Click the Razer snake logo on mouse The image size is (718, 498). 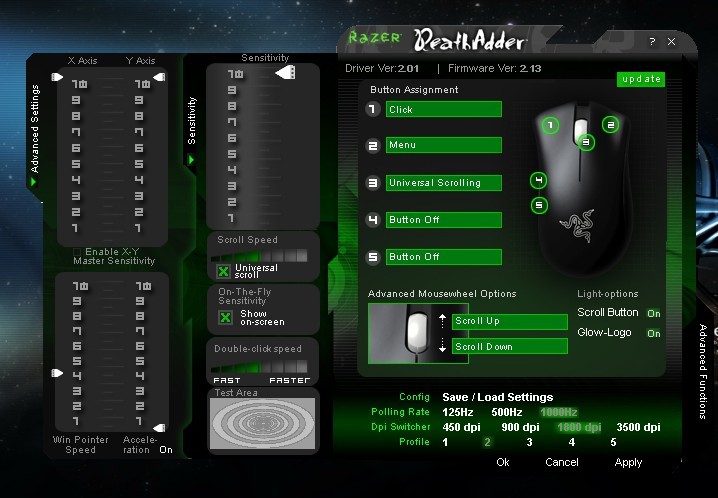pyautogui.click(x=577, y=225)
